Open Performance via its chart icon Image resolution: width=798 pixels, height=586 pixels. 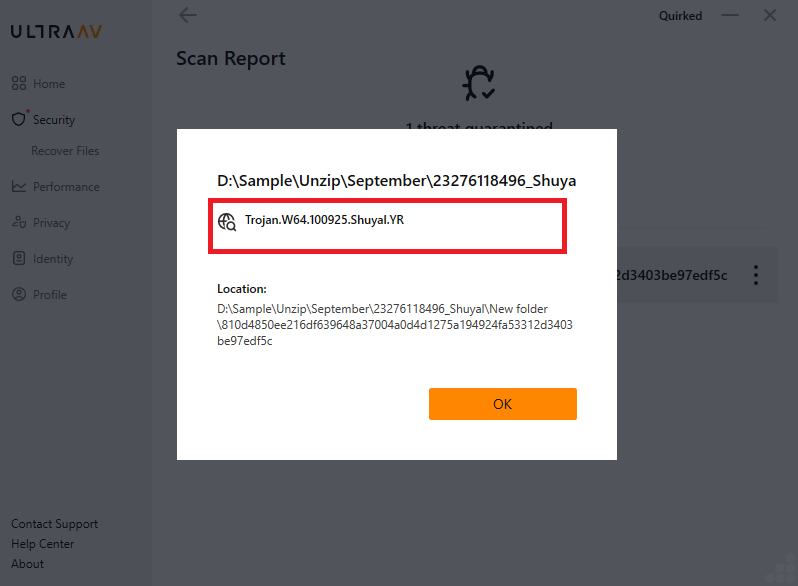18,187
